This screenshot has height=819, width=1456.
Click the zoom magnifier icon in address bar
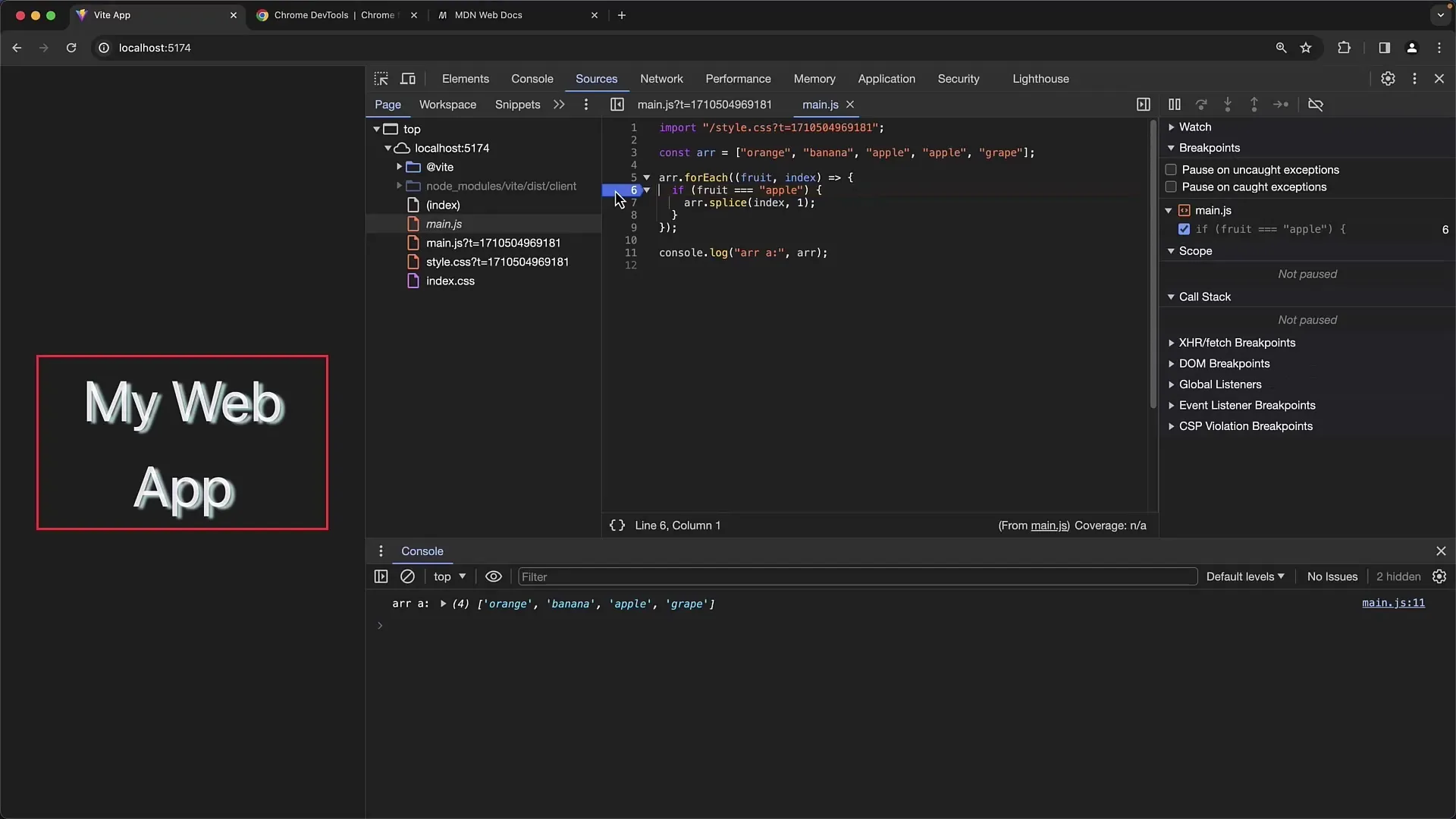pyautogui.click(x=1281, y=48)
